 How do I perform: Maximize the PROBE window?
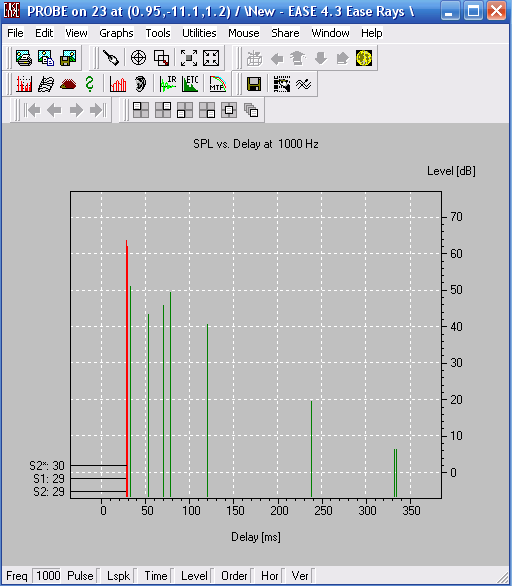pos(473,11)
